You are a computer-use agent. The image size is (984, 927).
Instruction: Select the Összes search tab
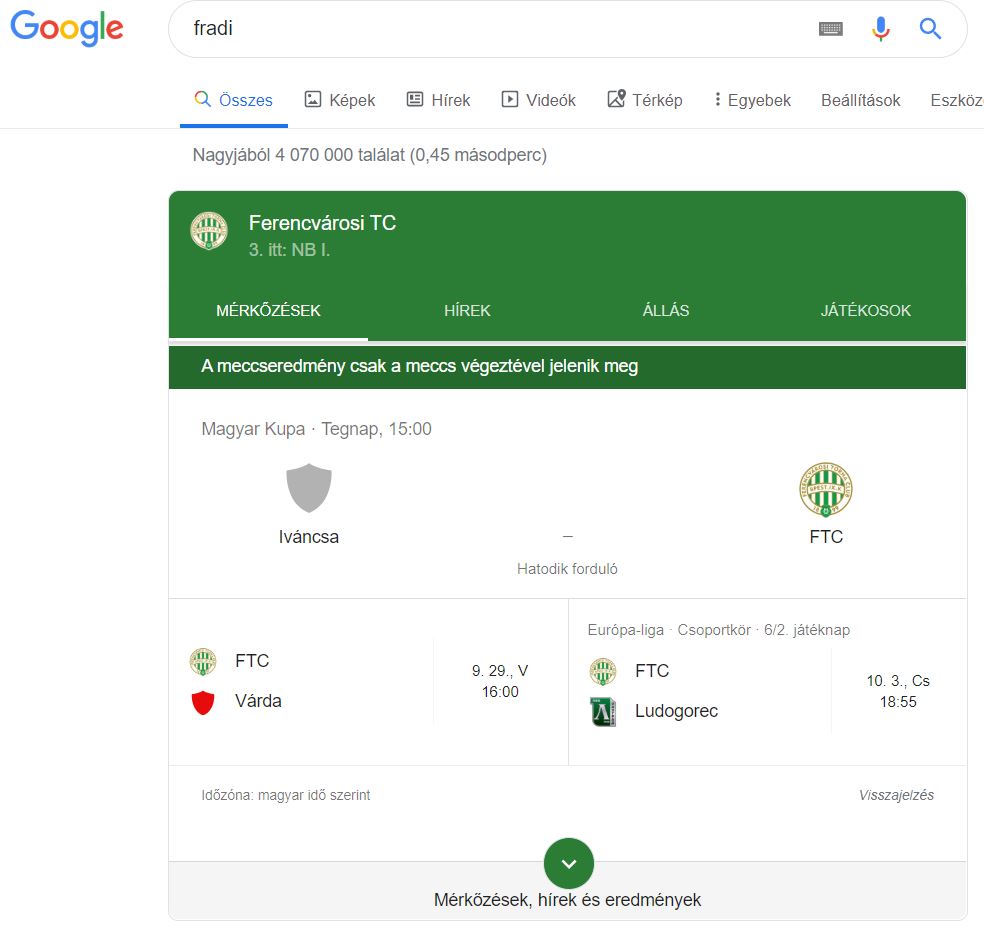pos(233,100)
